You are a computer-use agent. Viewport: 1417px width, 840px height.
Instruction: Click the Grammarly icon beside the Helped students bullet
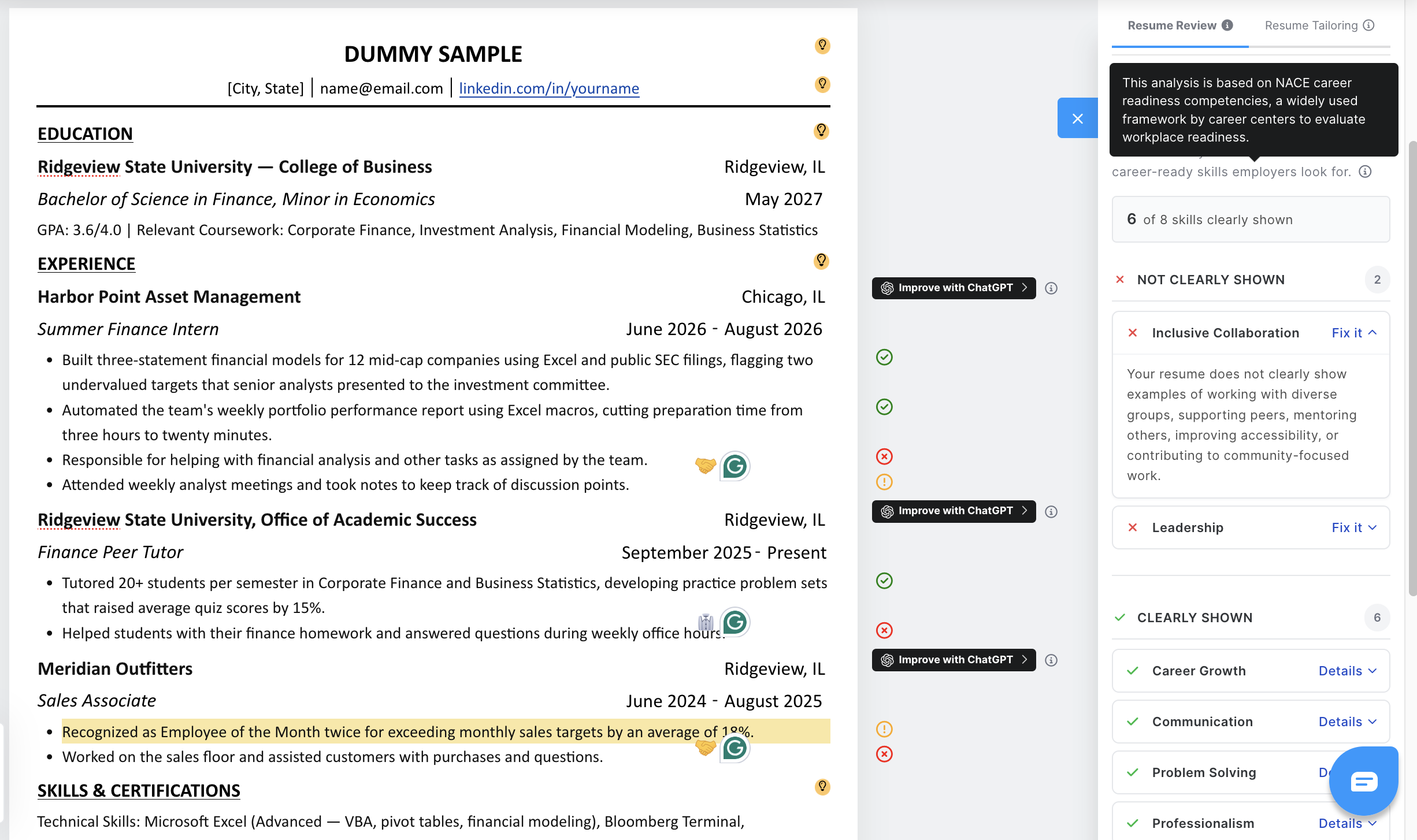click(735, 622)
